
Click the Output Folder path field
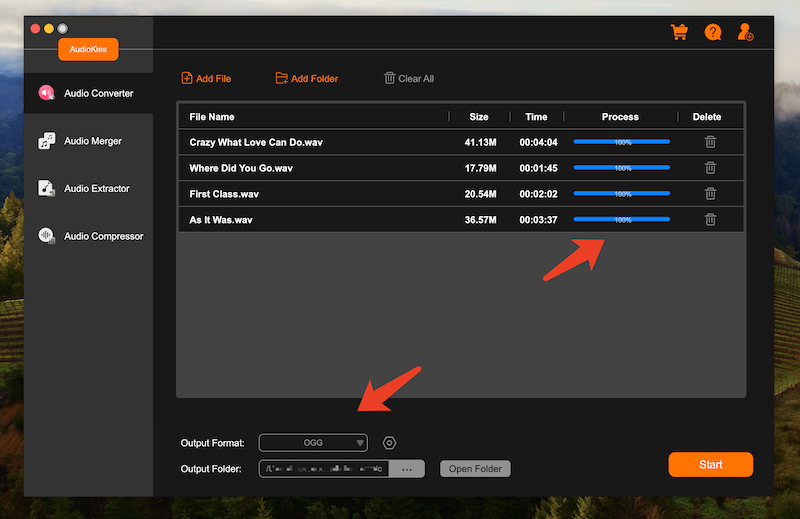coord(324,469)
